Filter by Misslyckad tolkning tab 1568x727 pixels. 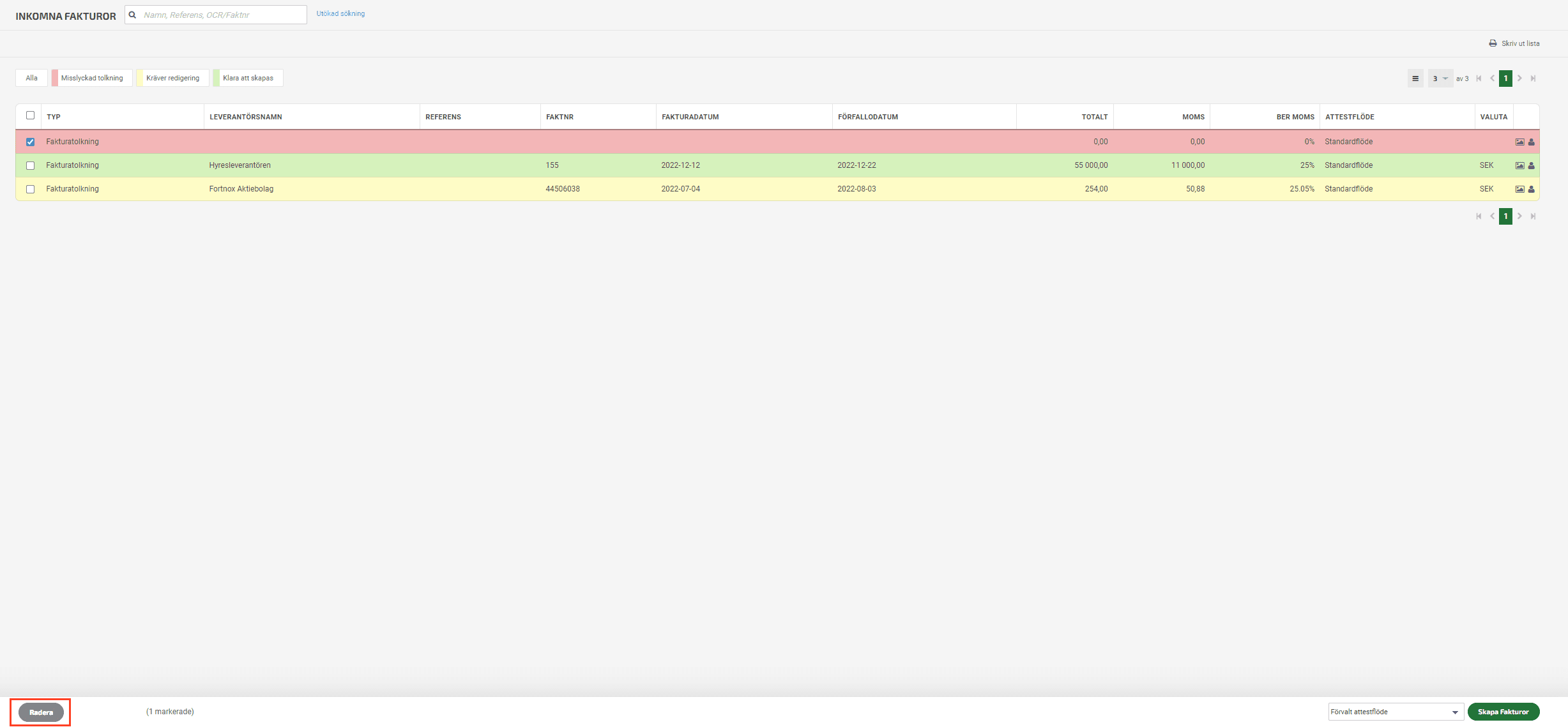coord(92,78)
